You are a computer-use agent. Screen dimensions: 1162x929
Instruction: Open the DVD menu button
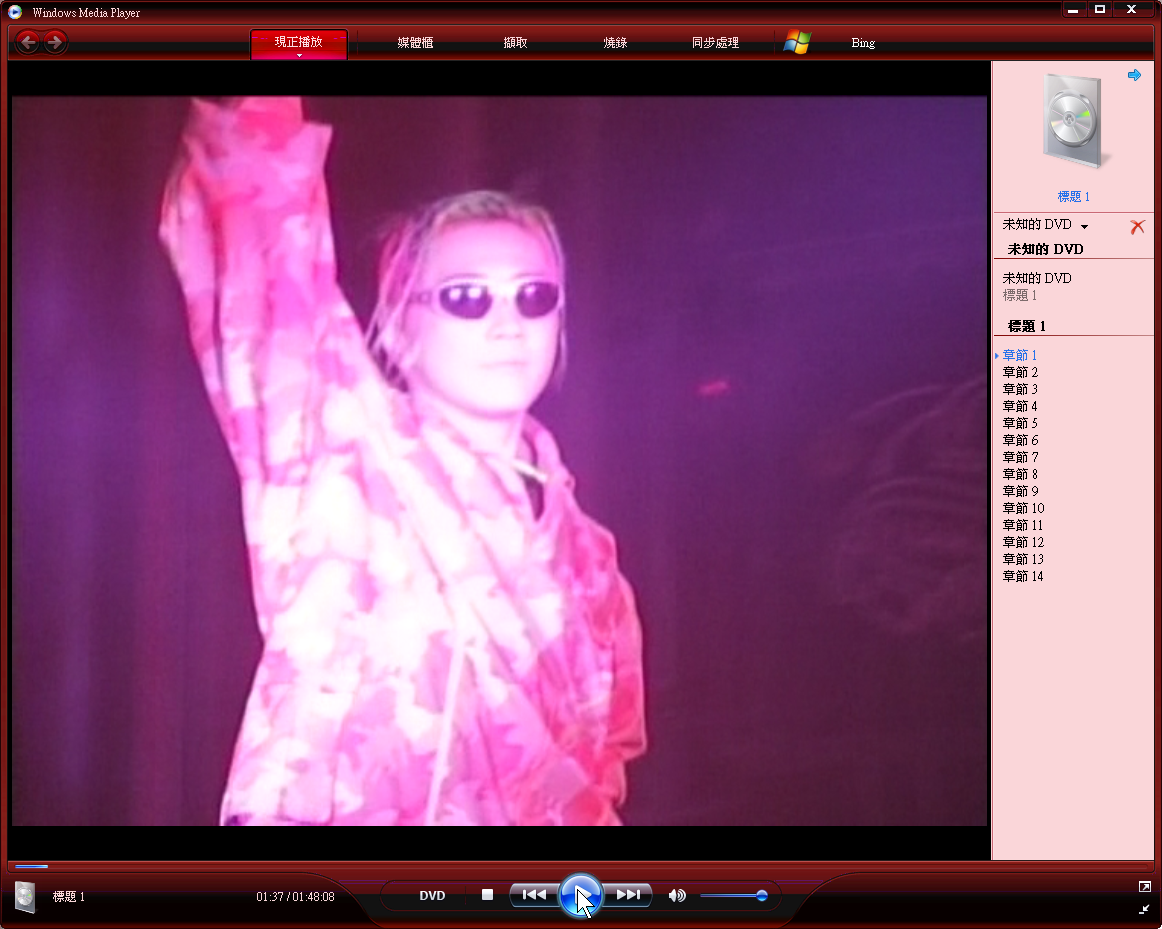[432, 896]
